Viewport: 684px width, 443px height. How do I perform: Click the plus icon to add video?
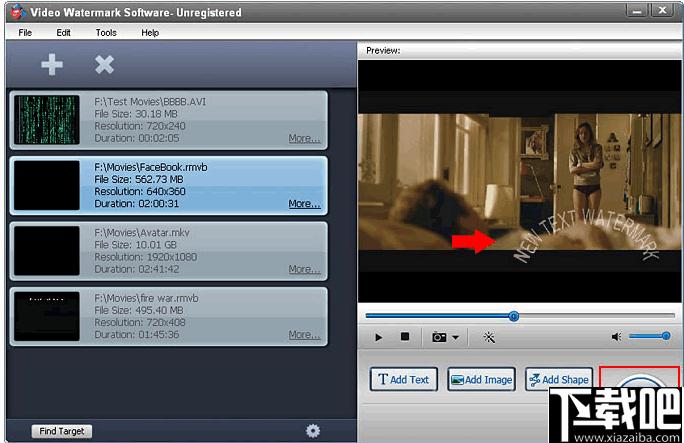coord(52,65)
